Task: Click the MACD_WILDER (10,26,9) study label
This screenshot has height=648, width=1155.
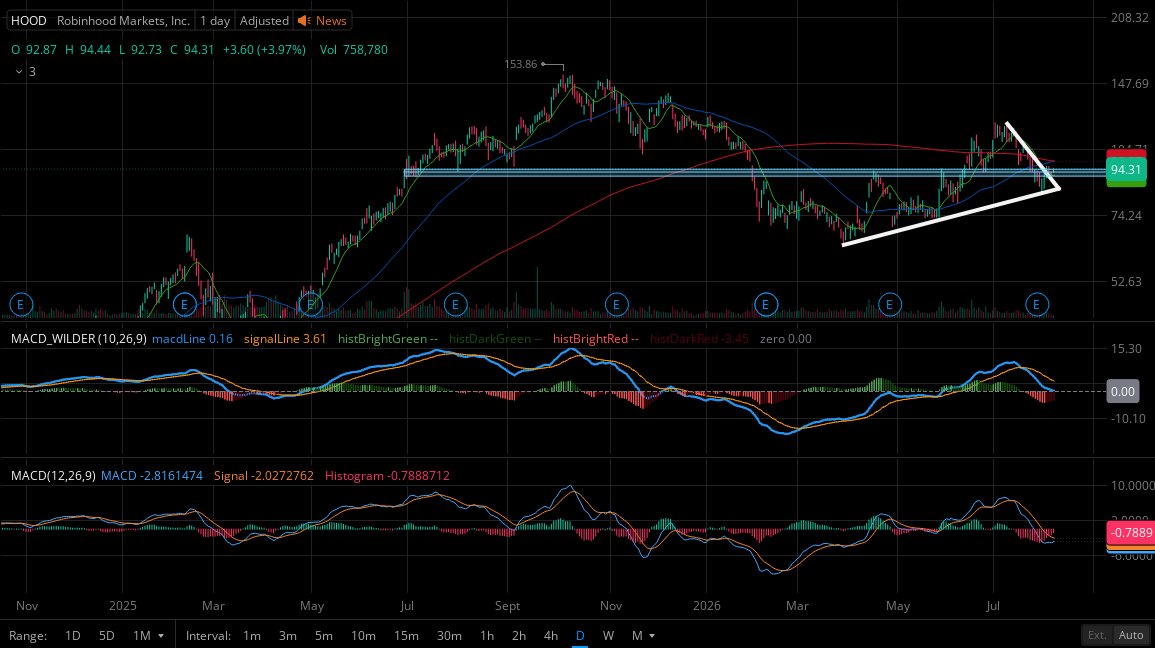Action: point(79,339)
